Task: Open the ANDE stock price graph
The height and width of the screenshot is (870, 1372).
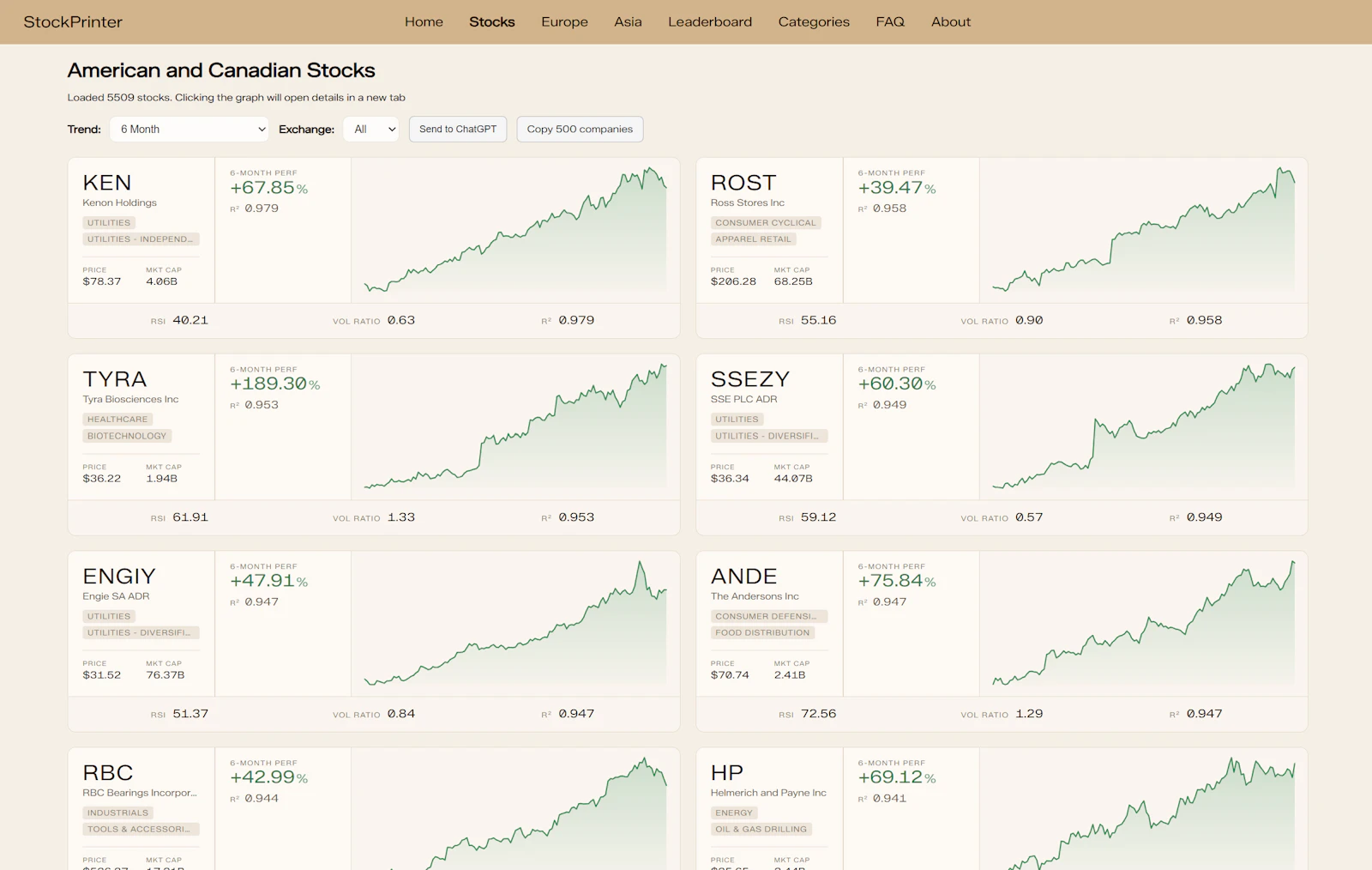Action: (x=1143, y=623)
